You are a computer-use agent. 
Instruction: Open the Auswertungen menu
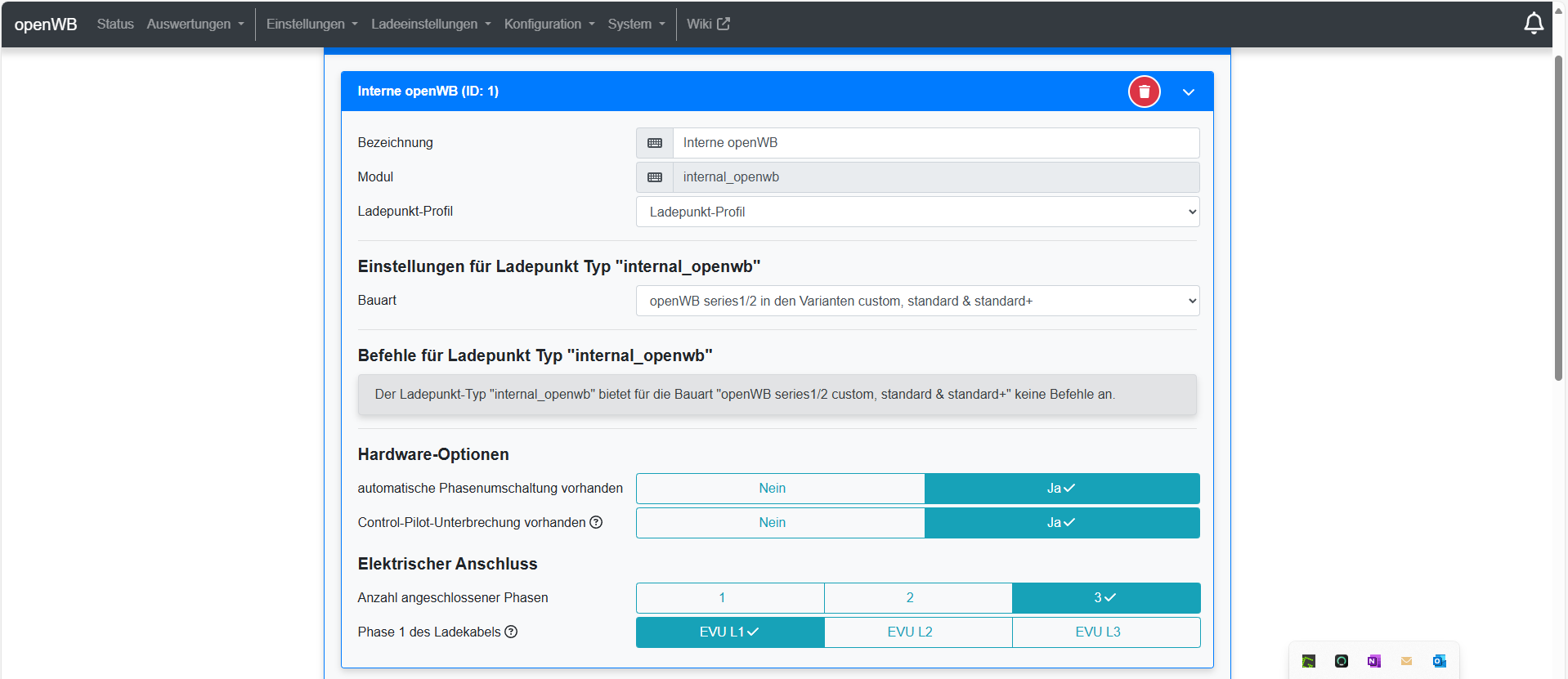click(x=195, y=24)
